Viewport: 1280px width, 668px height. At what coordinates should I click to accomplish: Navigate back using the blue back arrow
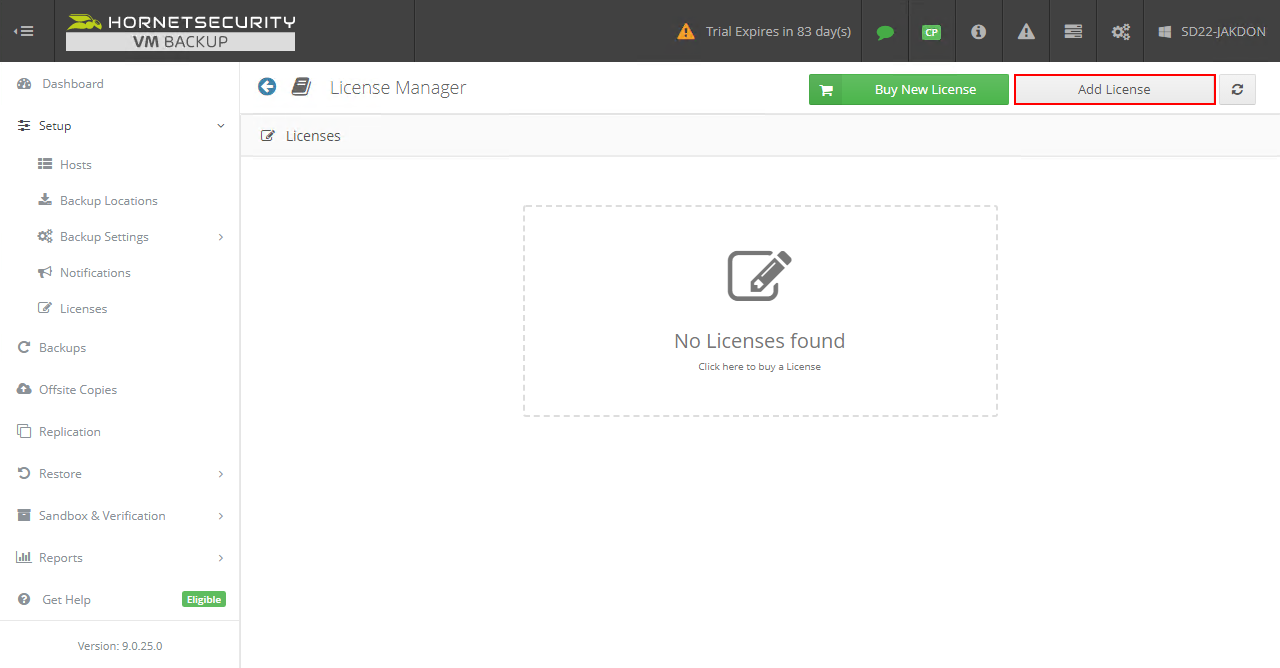(266, 86)
